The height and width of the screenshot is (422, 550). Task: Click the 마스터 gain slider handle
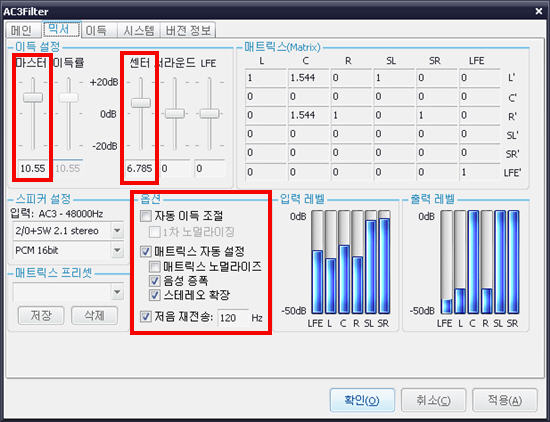(33, 97)
